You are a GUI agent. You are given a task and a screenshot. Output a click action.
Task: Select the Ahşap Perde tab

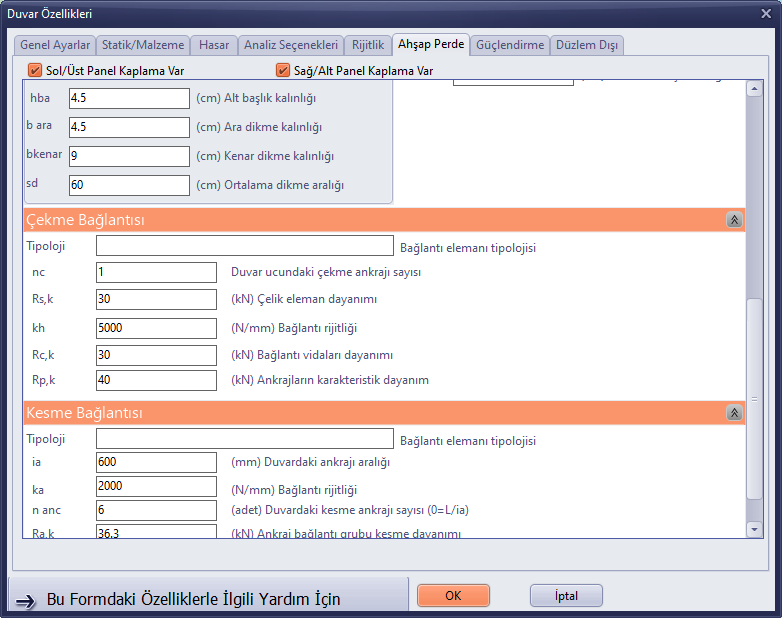(431, 44)
